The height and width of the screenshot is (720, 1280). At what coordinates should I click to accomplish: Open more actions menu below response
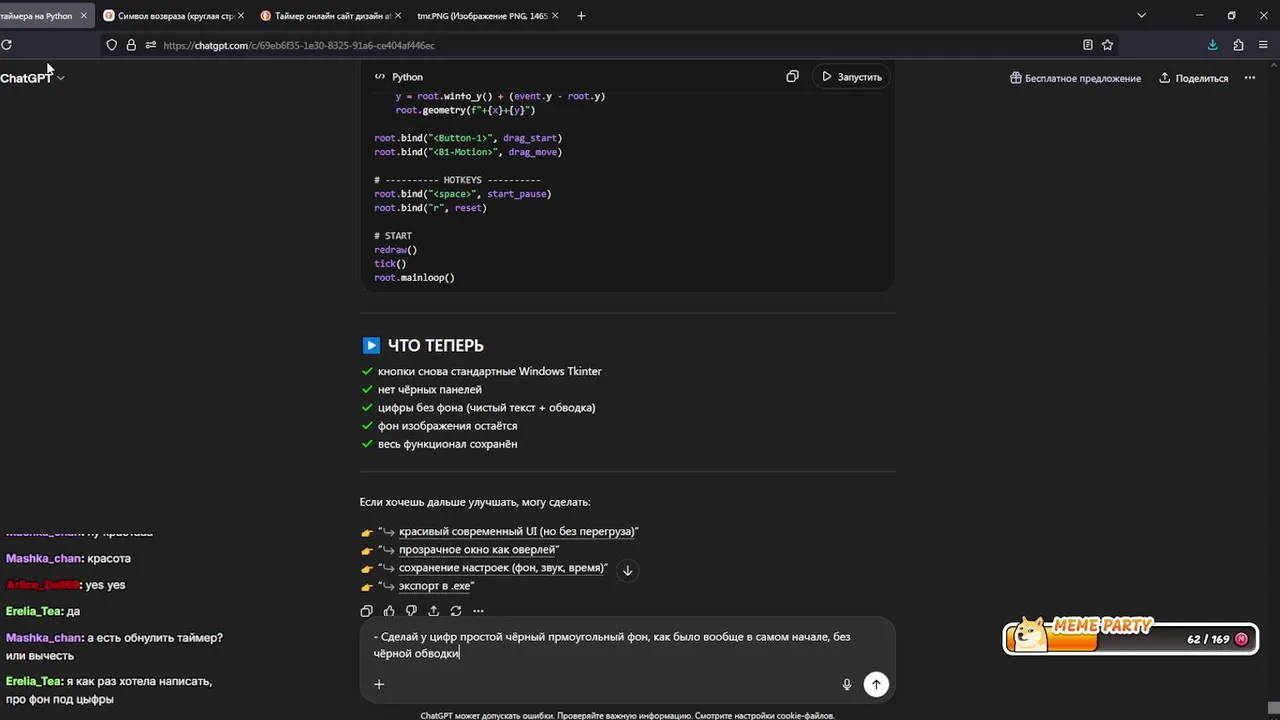point(478,611)
